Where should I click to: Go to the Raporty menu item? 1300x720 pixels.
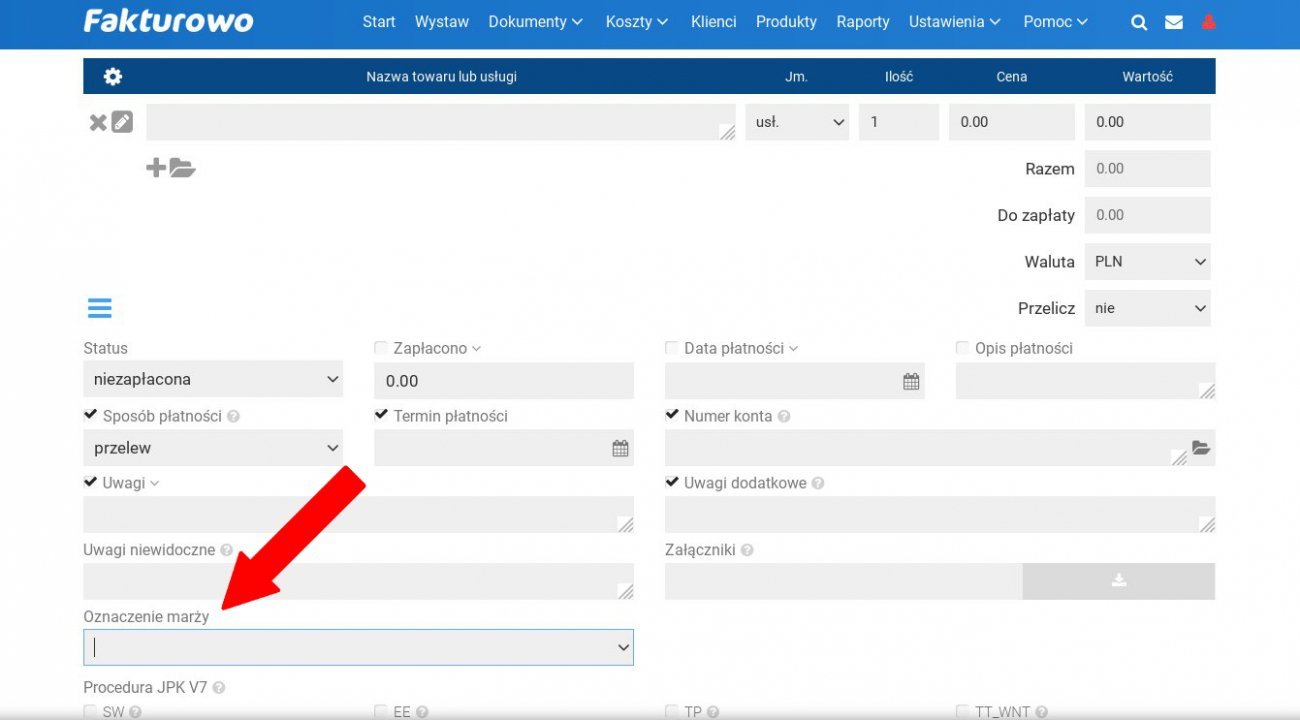click(x=862, y=22)
